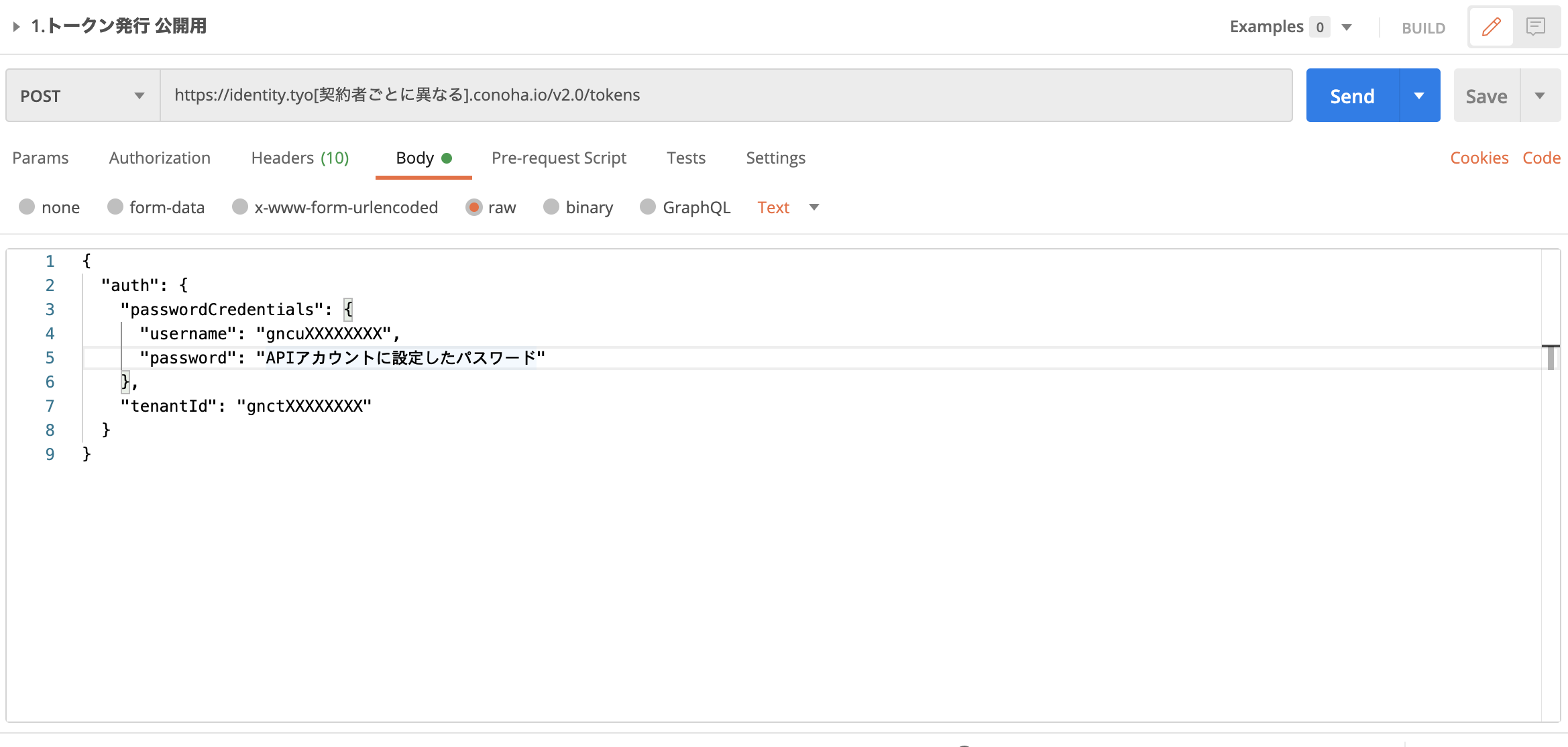This screenshot has width=1568, height=747.
Task: Select form-data body type
Action: 115,207
